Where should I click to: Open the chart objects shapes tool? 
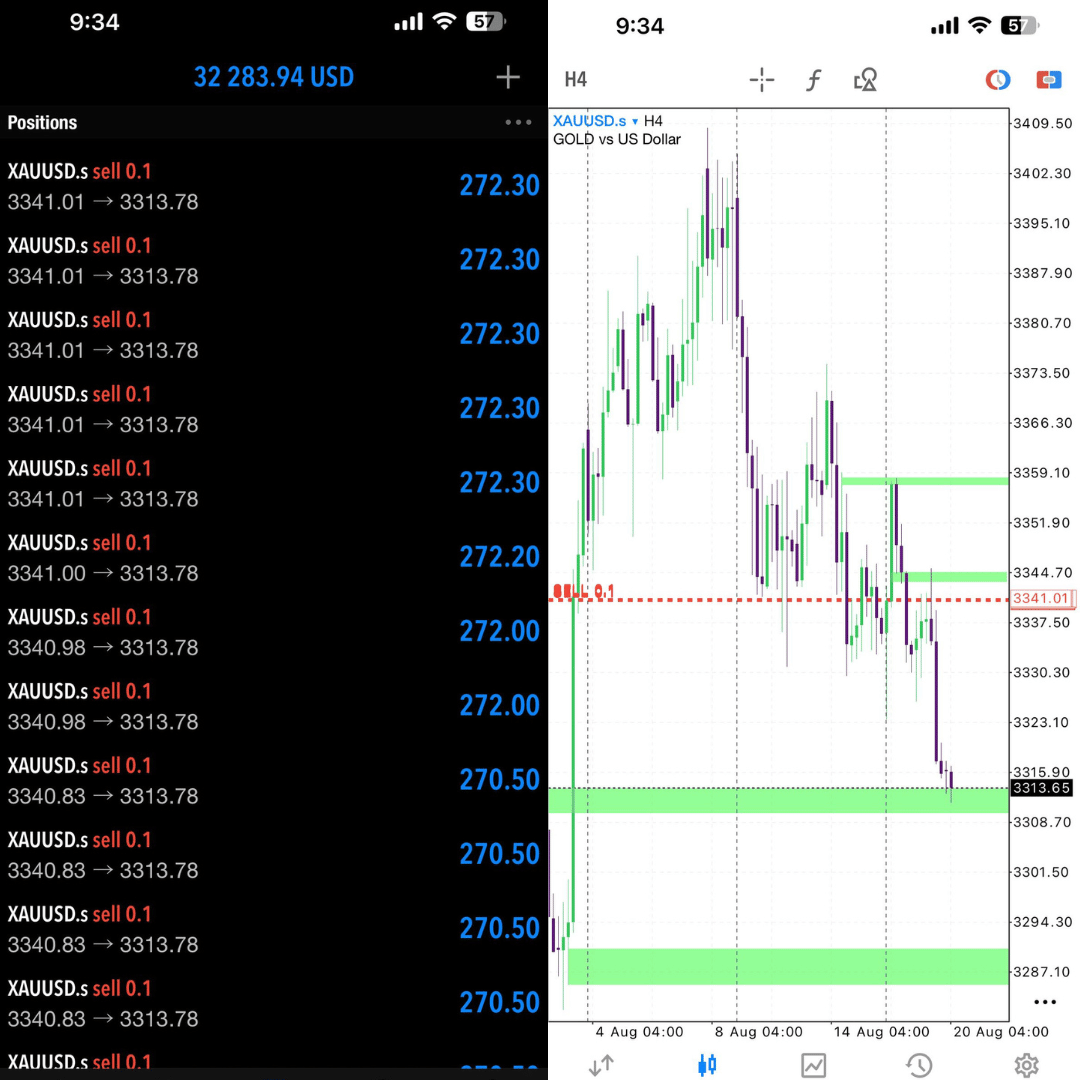pos(865,80)
